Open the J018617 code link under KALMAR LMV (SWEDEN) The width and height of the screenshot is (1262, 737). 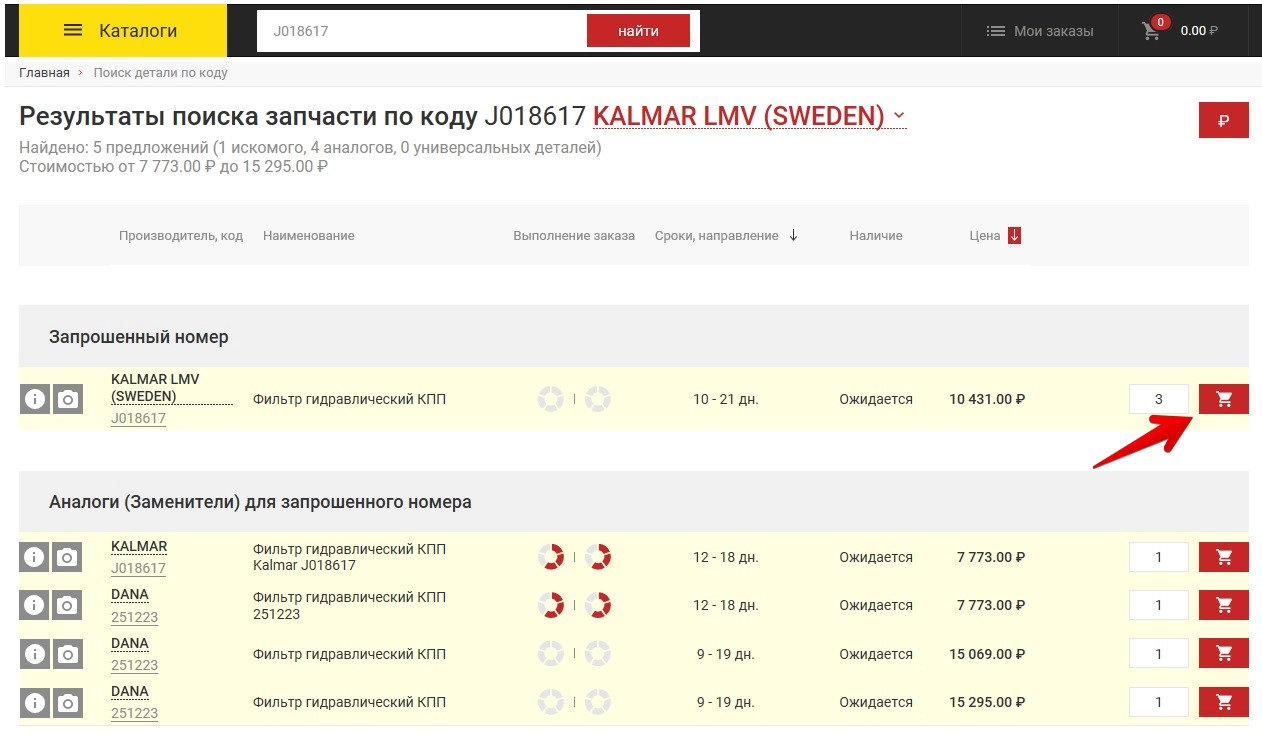point(138,419)
